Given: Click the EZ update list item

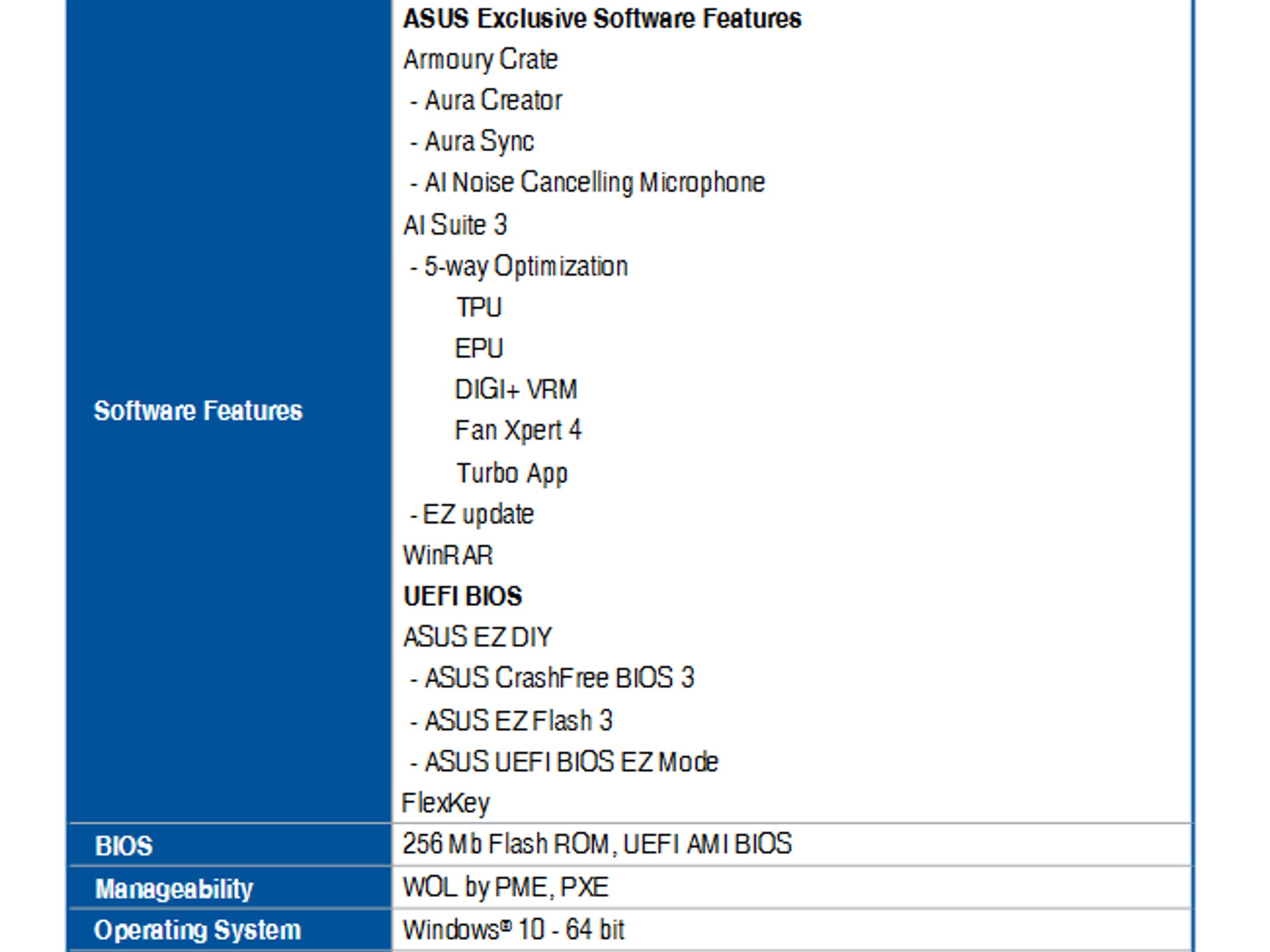Looking at the screenshot, I should coord(477,514).
